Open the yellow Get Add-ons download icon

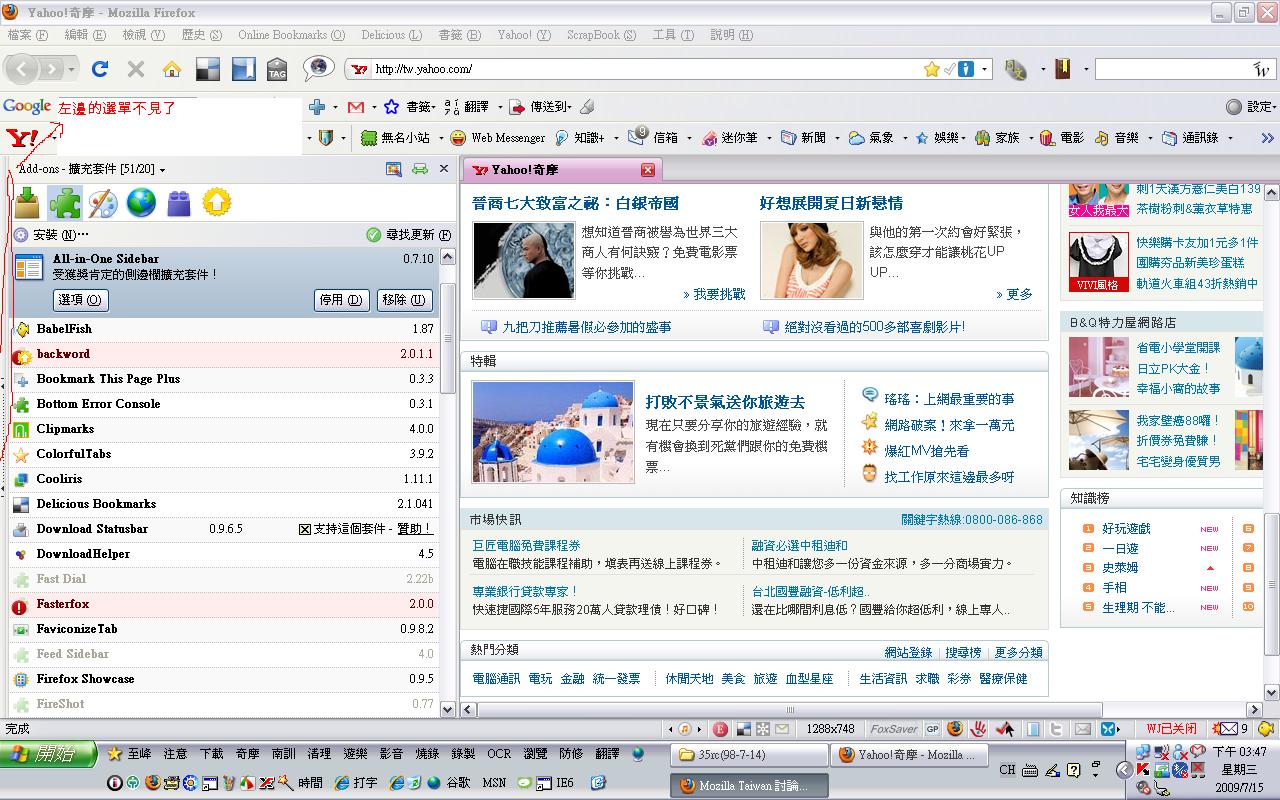[27, 203]
